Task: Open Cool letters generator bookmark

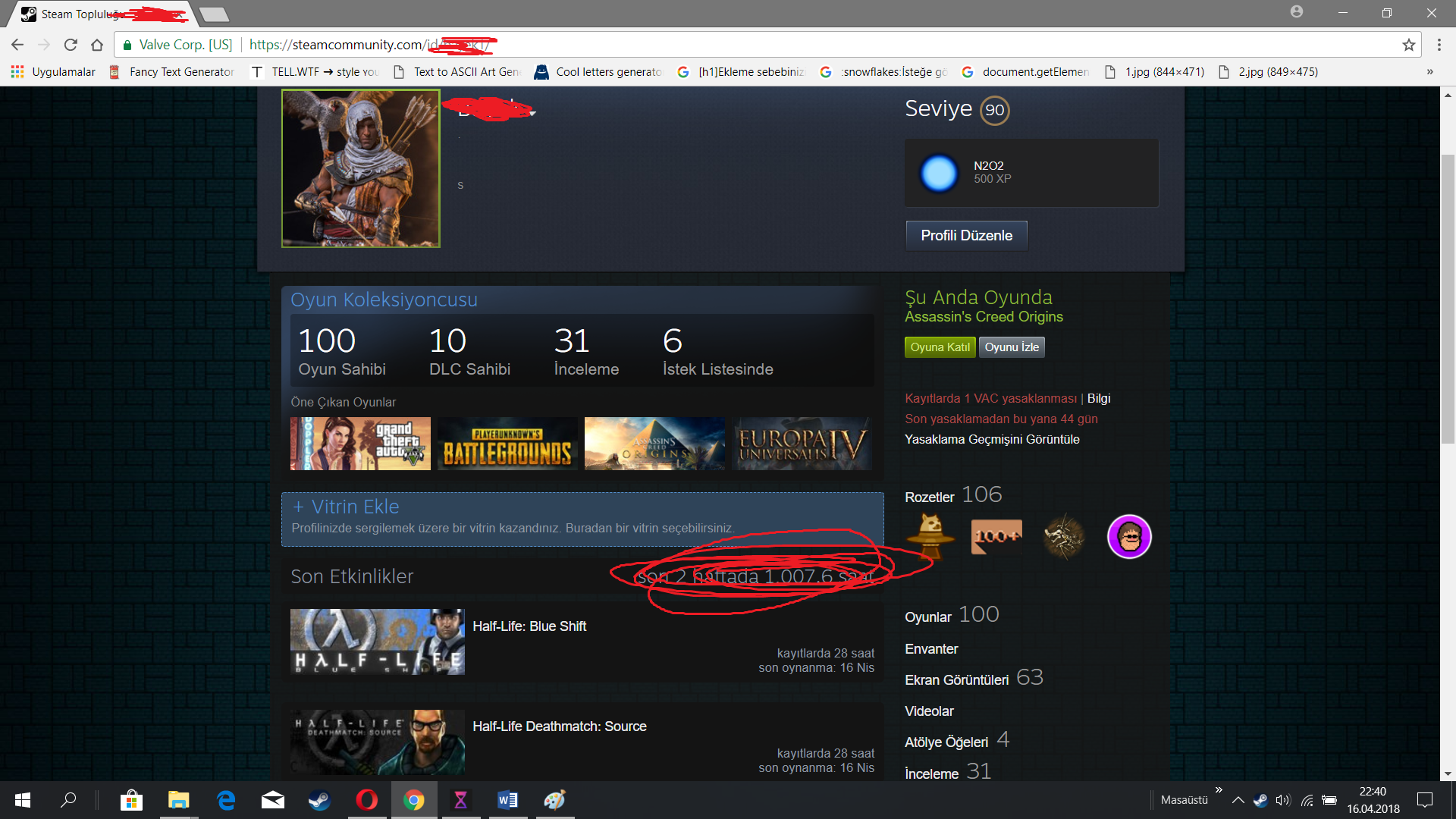Action: (599, 72)
